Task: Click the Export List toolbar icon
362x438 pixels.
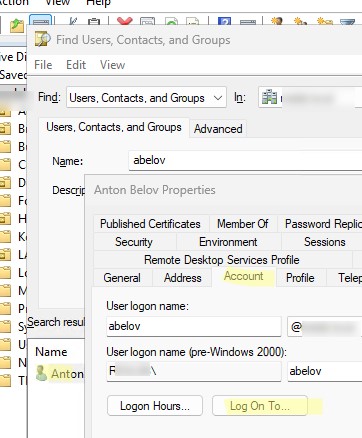Action: [x=192, y=22]
